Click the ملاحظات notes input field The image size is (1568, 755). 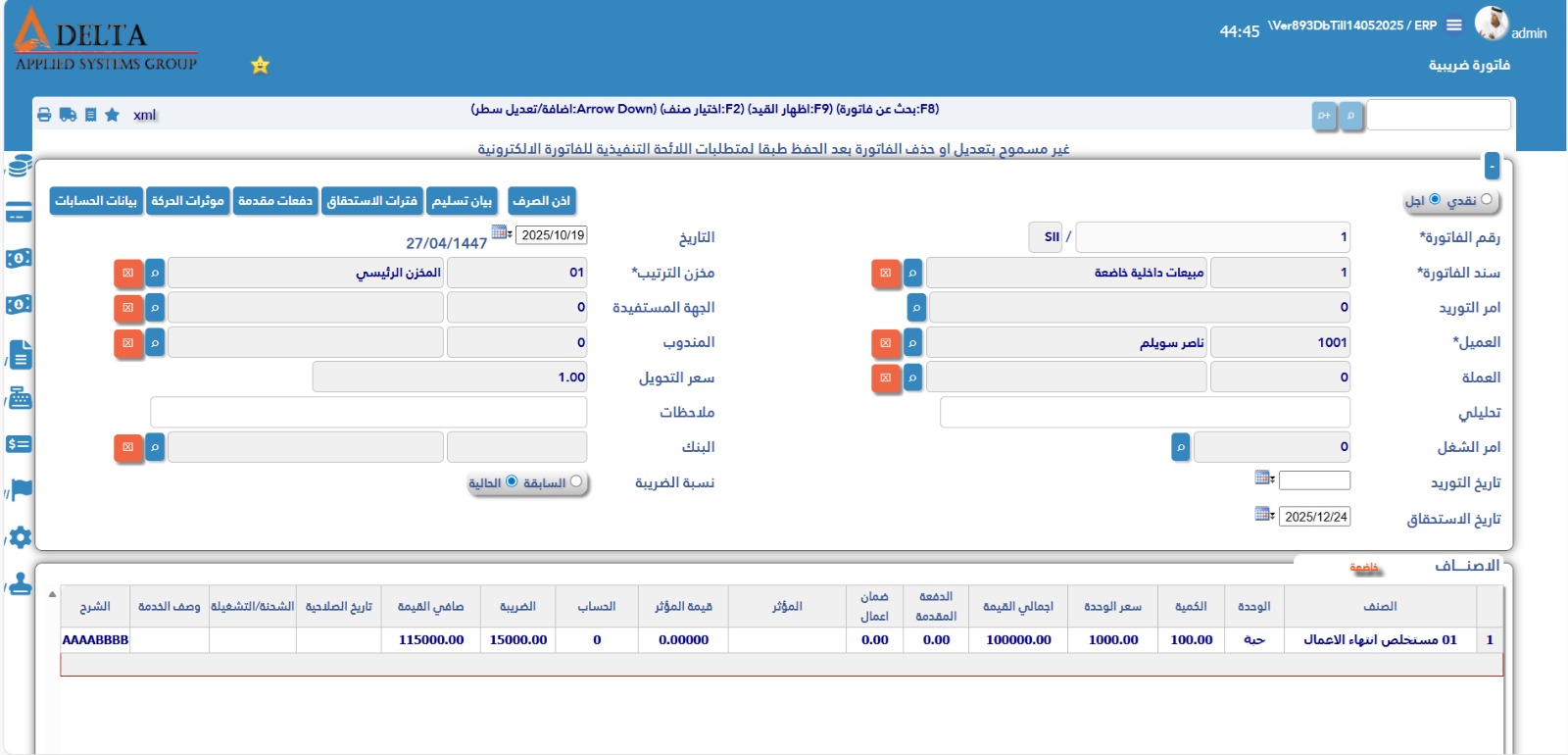click(x=368, y=413)
